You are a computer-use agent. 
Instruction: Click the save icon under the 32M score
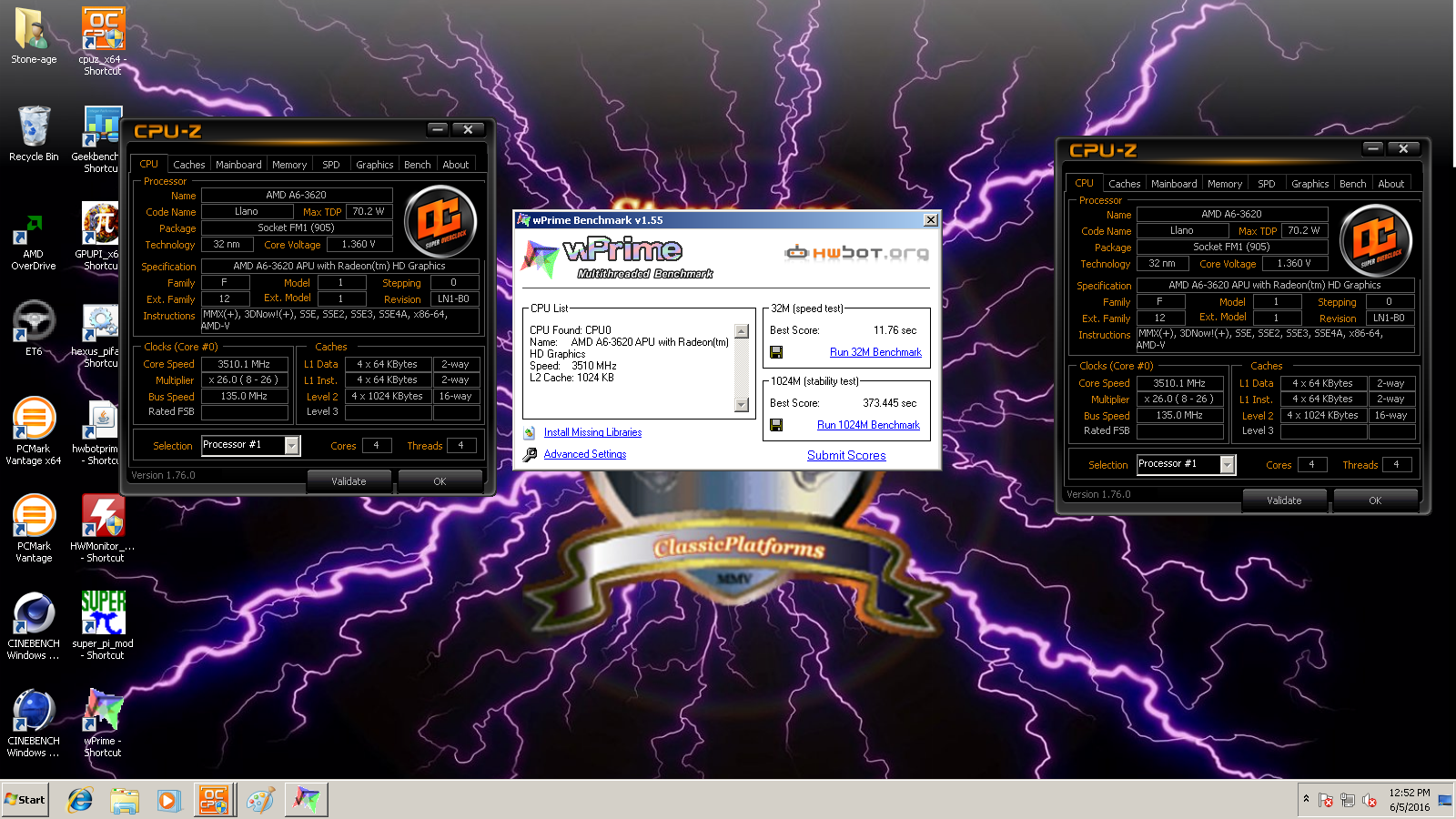pos(776,352)
